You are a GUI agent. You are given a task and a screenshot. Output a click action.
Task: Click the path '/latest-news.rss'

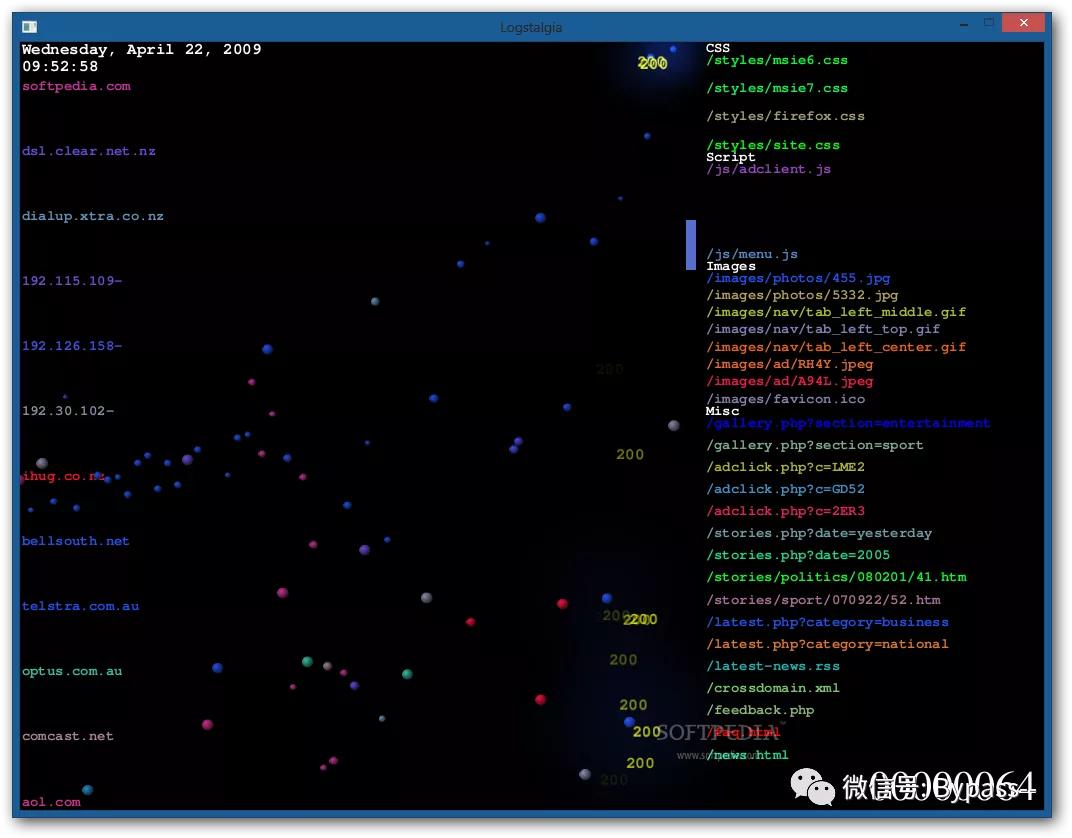[773, 666]
